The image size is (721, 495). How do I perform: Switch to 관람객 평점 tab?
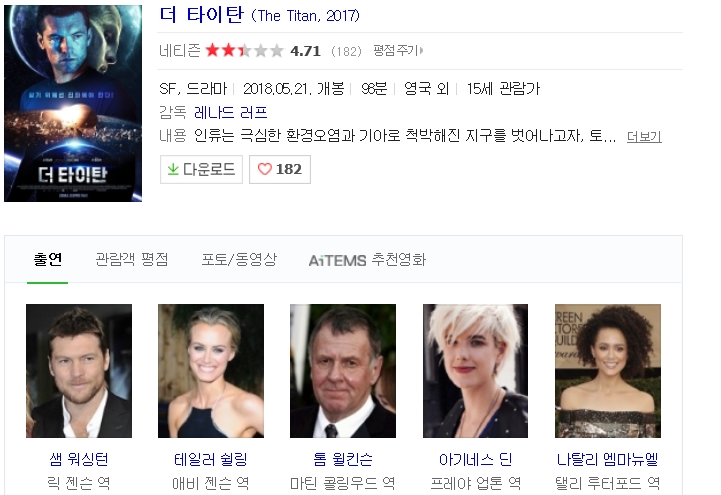[x=132, y=260]
